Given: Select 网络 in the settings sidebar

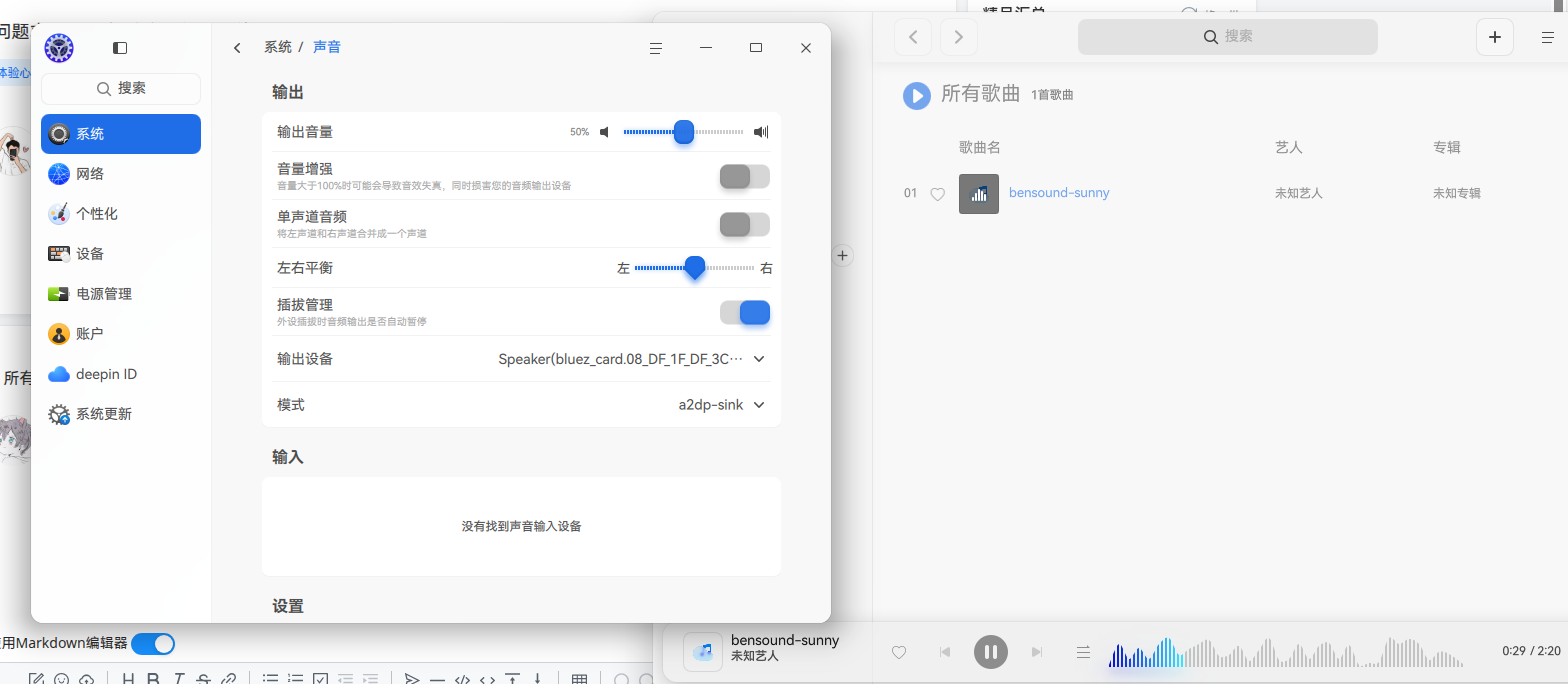Looking at the screenshot, I should [x=121, y=174].
